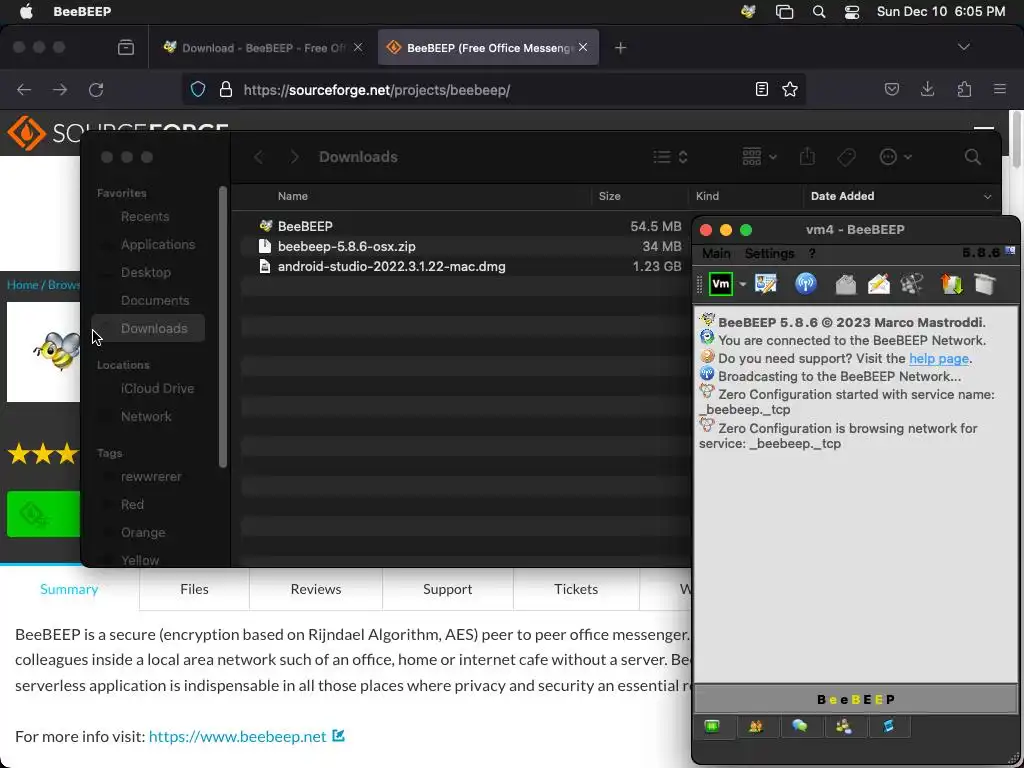The height and width of the screenshot is (768, 1024).
Task: Sort Finder list by Name column
Action: 293,196
